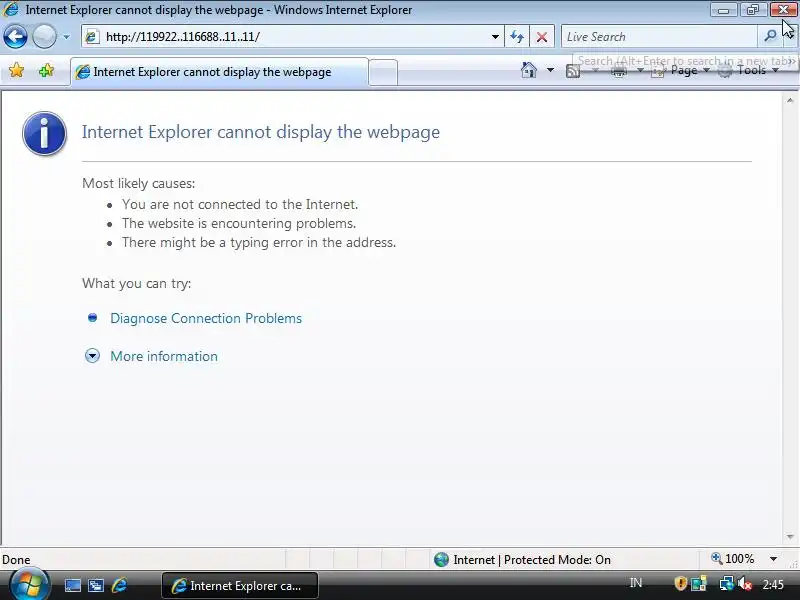Click 'You are not connected to the Internet.'
800x600 pixels.
(x=240, y=205)
